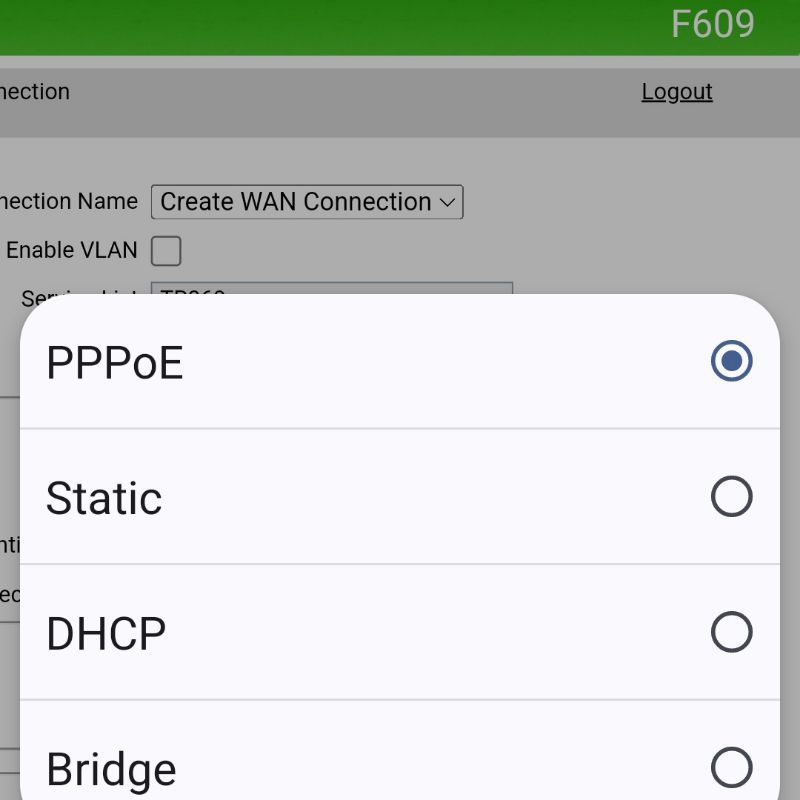
Task: Click the divider between Static and DHCP
Action: (400, 564)
